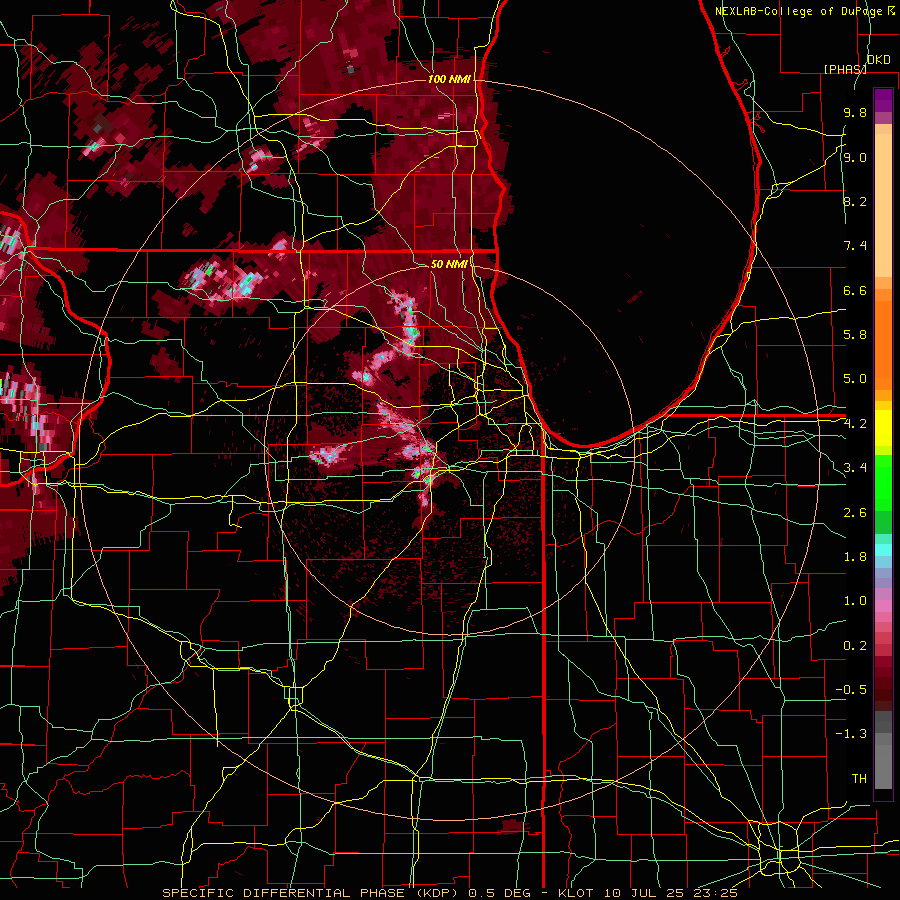
Task: Select the 1.0 scale value
Action: (x=855, y=601)
